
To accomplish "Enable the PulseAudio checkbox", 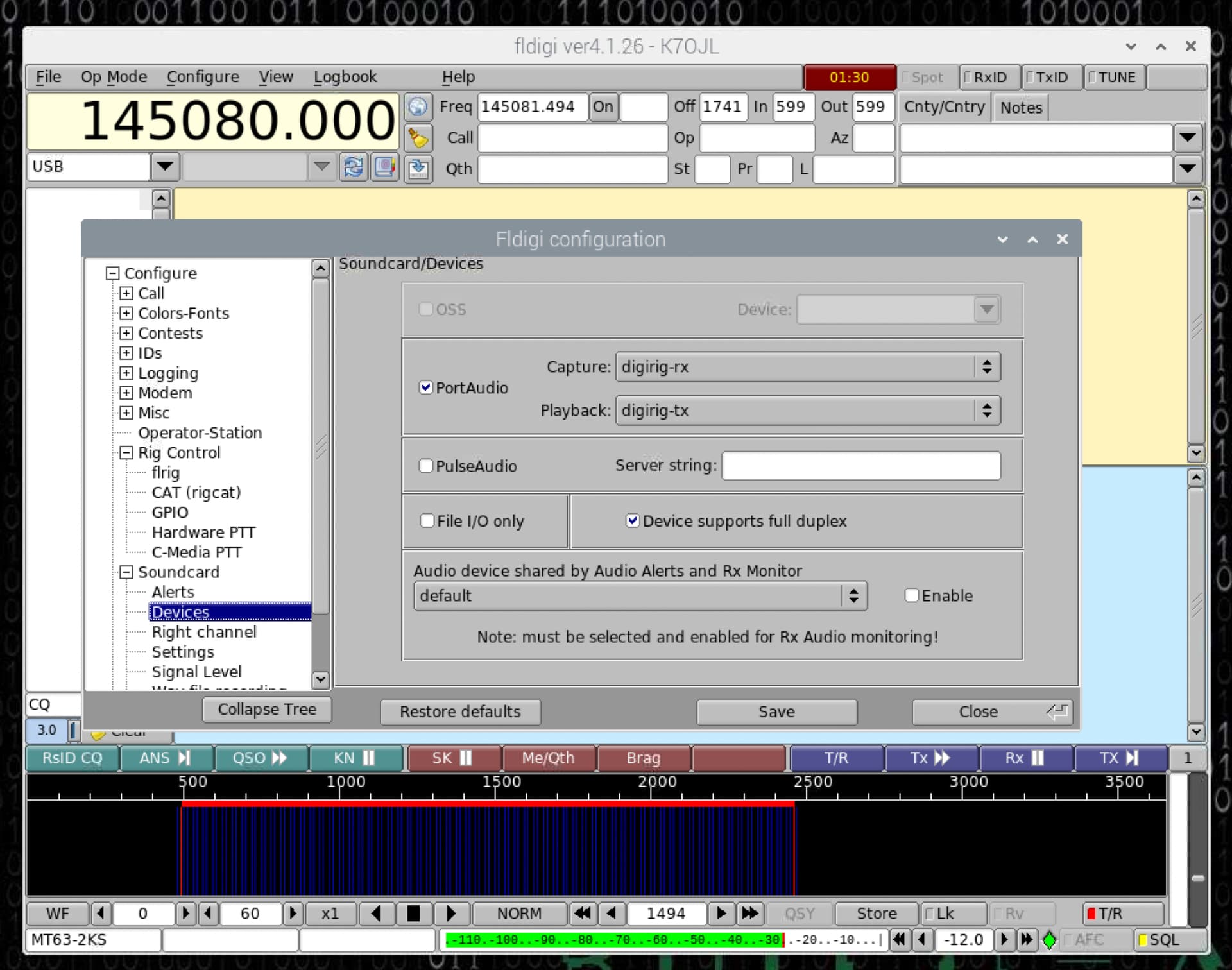I will click(426, 466).
